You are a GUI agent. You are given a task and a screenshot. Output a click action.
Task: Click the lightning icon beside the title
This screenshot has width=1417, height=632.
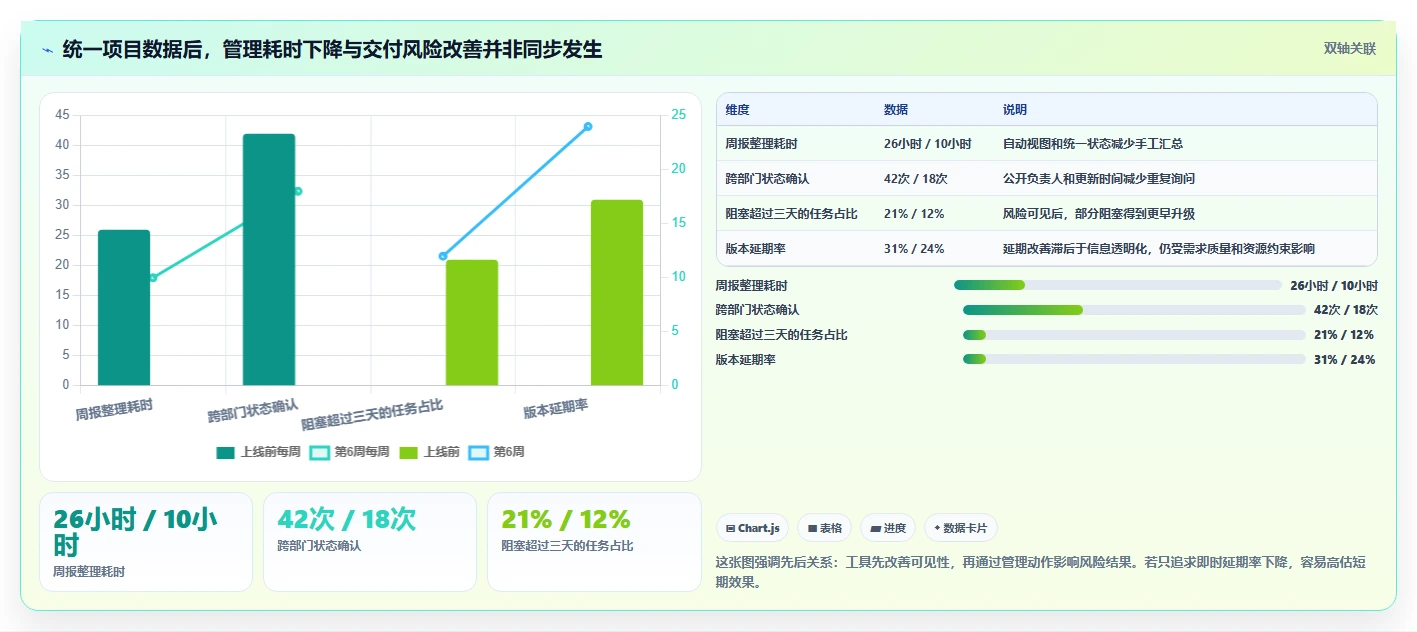coord(48,50)
